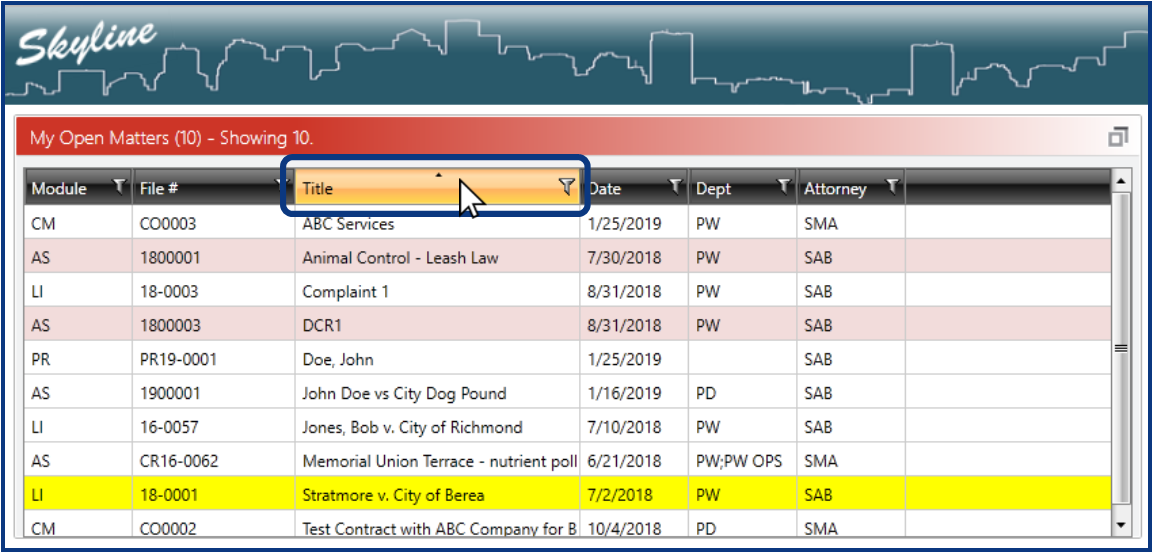
Task: Maximize the My Open Matters panel
Action: point(1118,138)
